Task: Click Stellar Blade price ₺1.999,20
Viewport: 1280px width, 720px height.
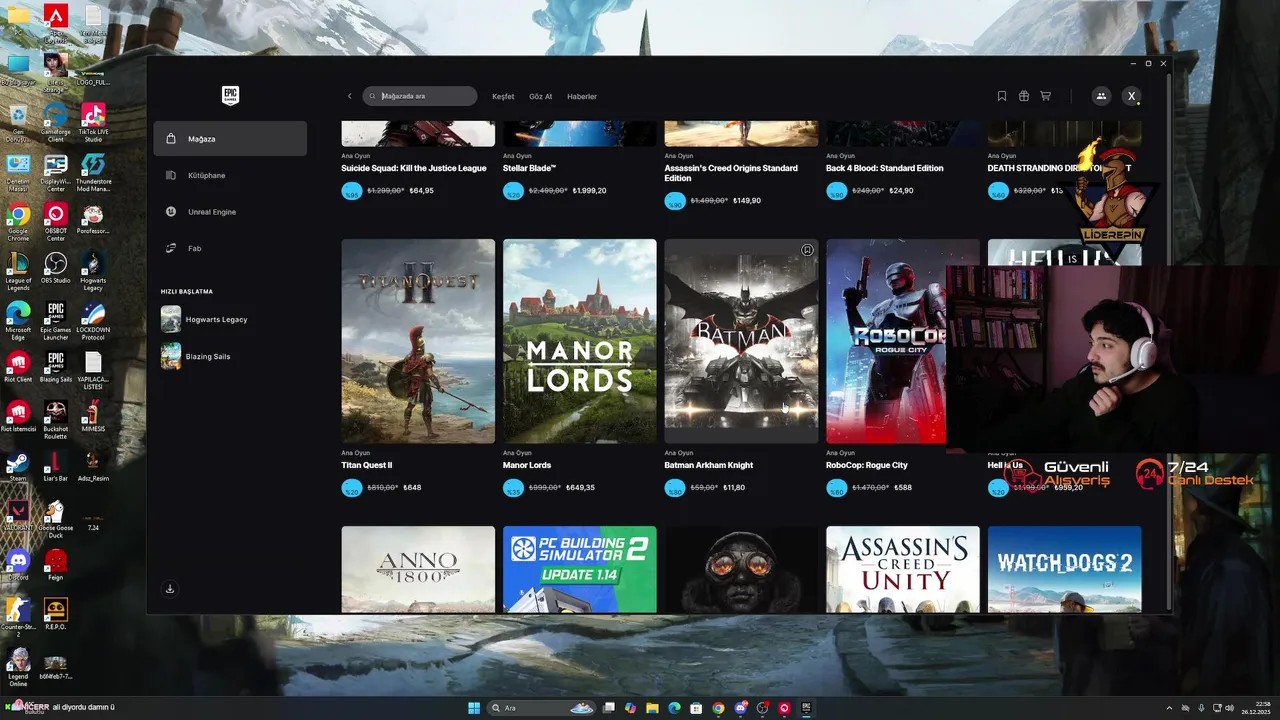Action: tap(588, 191)
